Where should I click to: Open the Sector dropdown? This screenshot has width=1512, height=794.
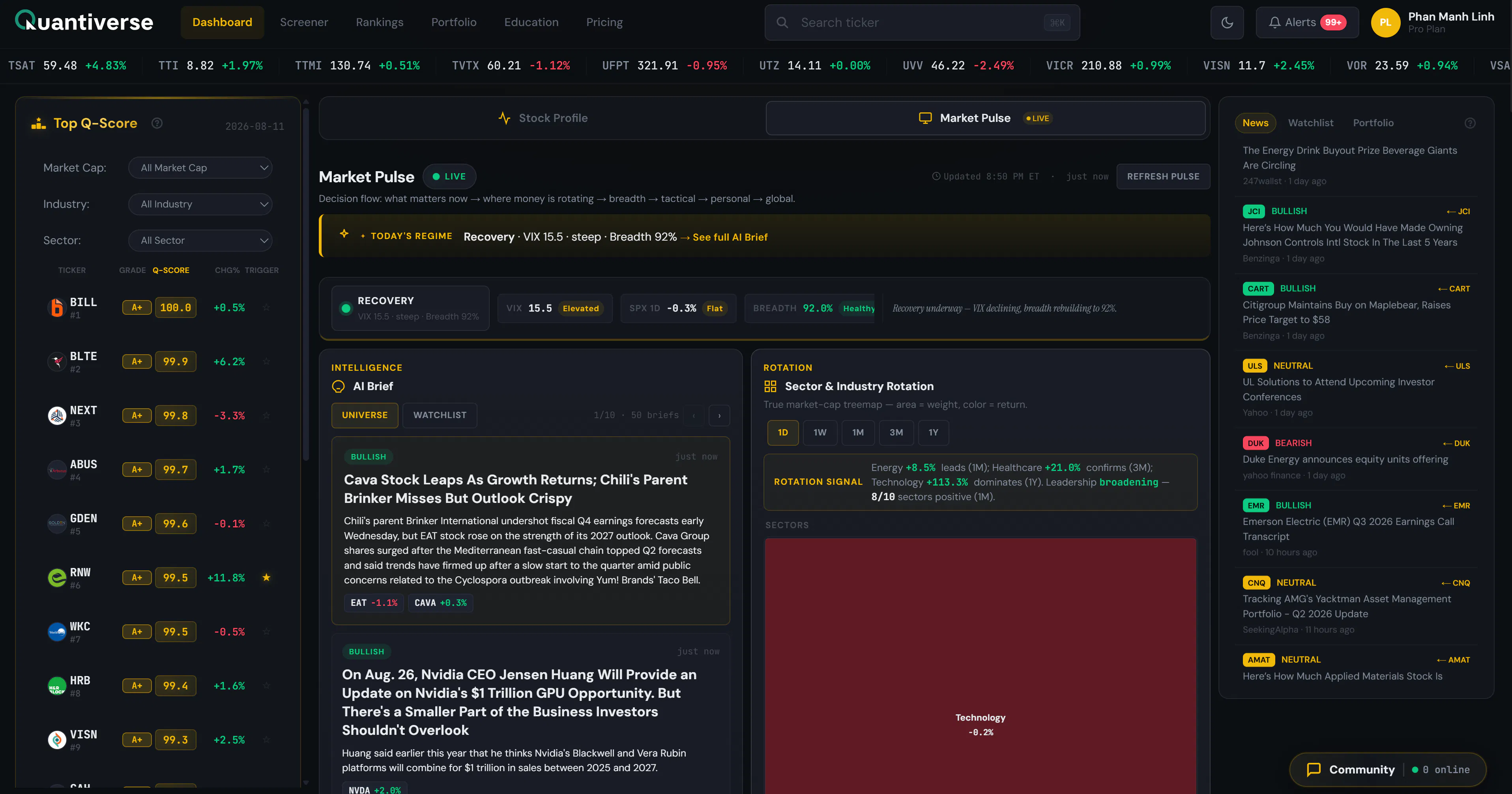click(200, 241)
